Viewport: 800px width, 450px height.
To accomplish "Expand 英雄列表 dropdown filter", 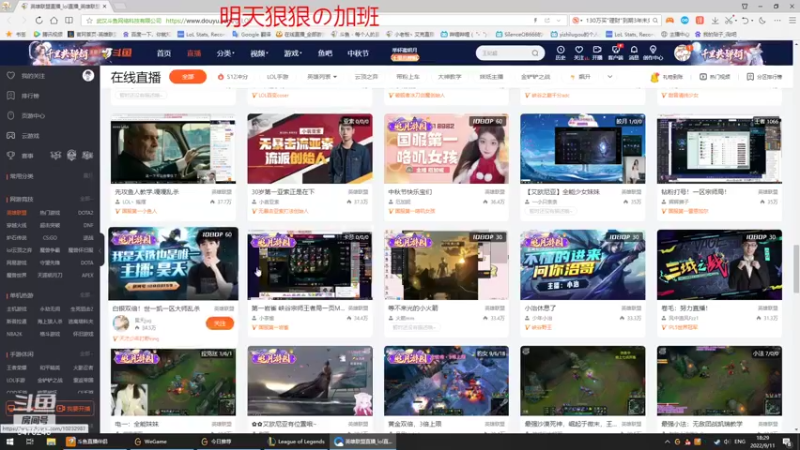I will pos(322,77).
